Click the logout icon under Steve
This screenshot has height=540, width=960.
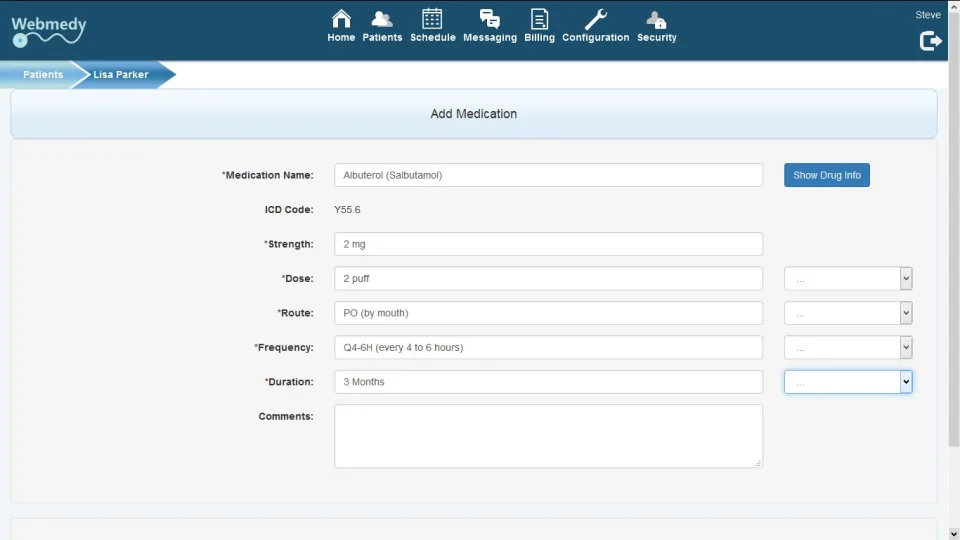pos(930,41)
